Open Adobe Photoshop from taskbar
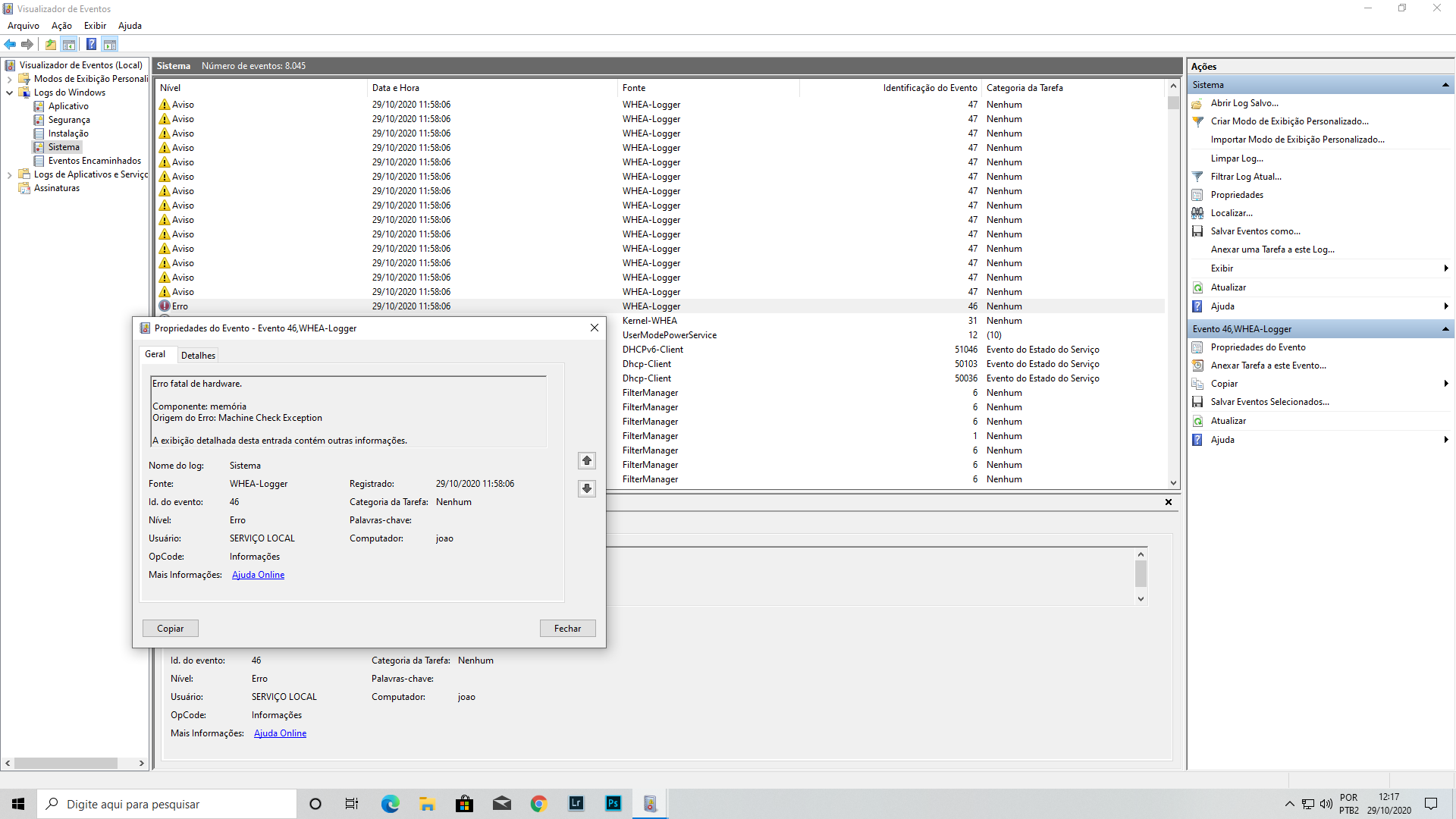This screenshot has height=819, width=1456. click(613, 804)
